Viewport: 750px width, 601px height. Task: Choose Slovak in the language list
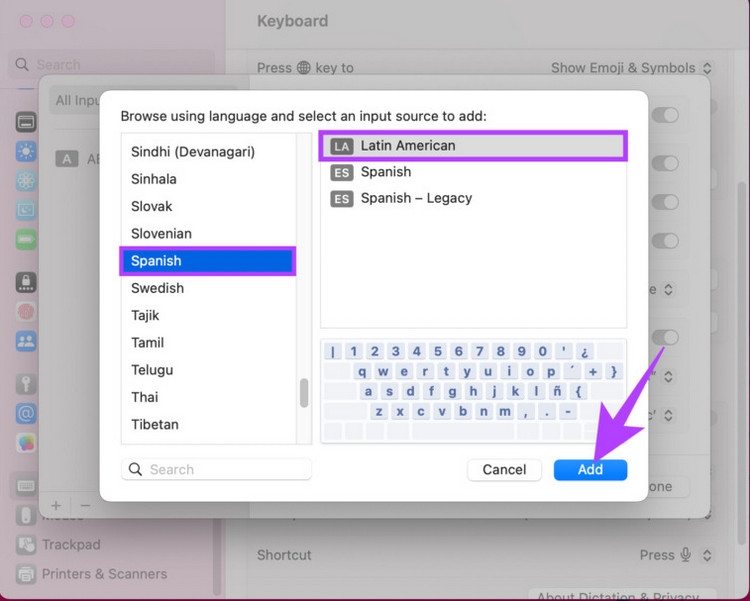coord(209,207)
